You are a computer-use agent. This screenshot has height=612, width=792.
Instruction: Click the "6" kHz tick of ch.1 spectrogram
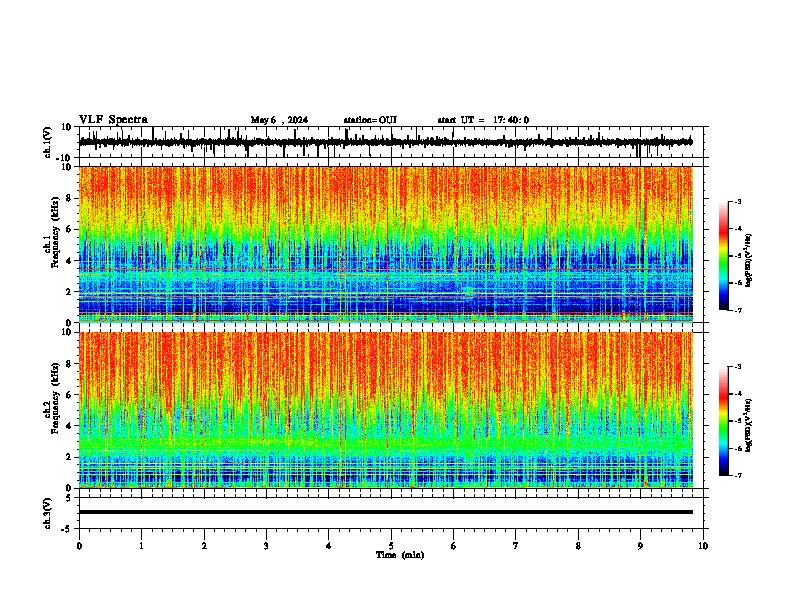coord(69,229)
